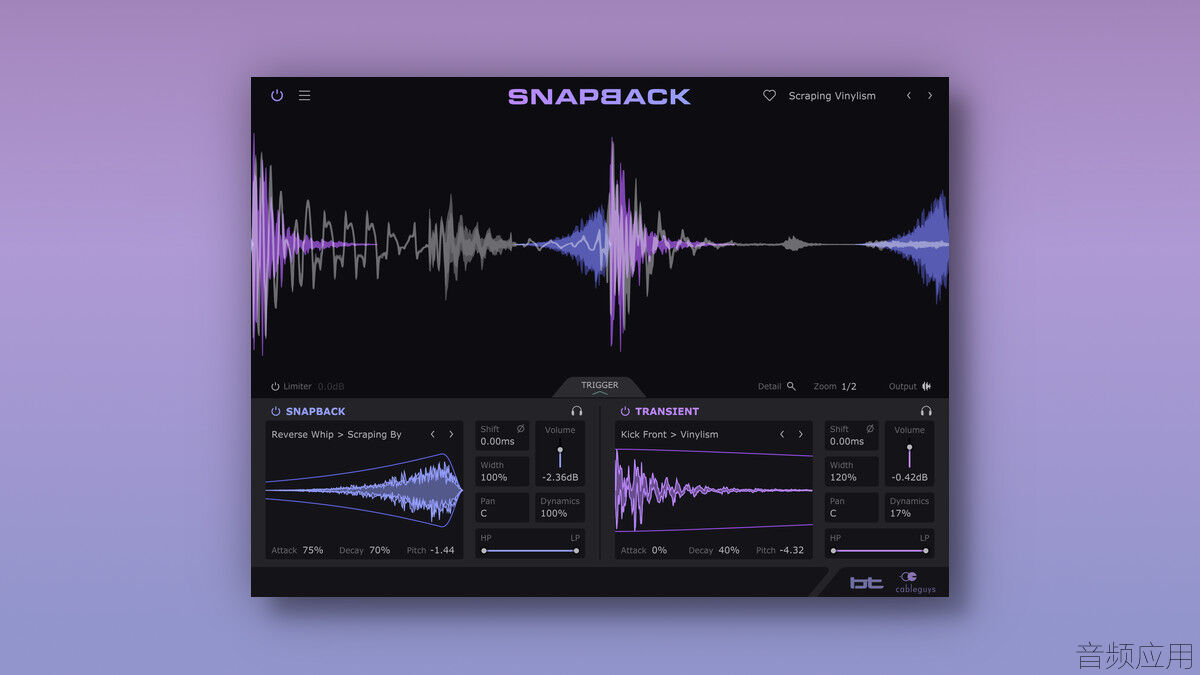Change the Zoom 1/2 value

tap(849, 386)
